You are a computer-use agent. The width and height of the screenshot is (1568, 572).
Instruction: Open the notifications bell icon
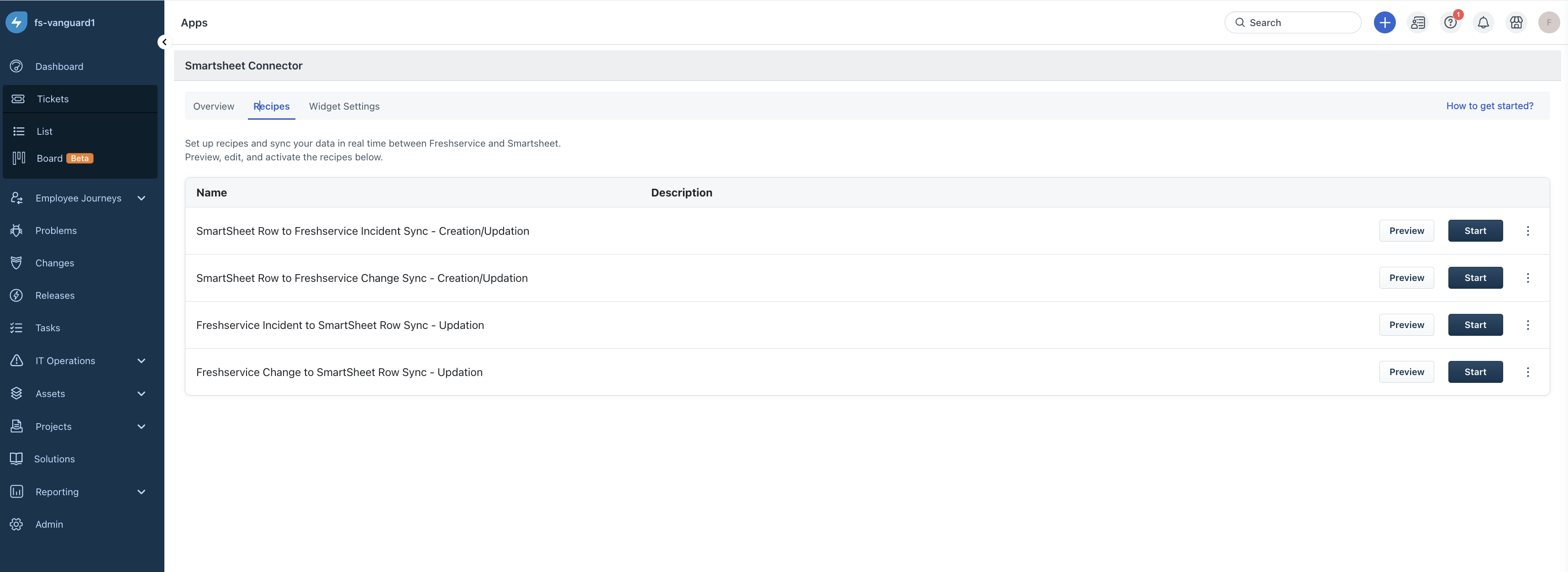tap(1483, 22)
